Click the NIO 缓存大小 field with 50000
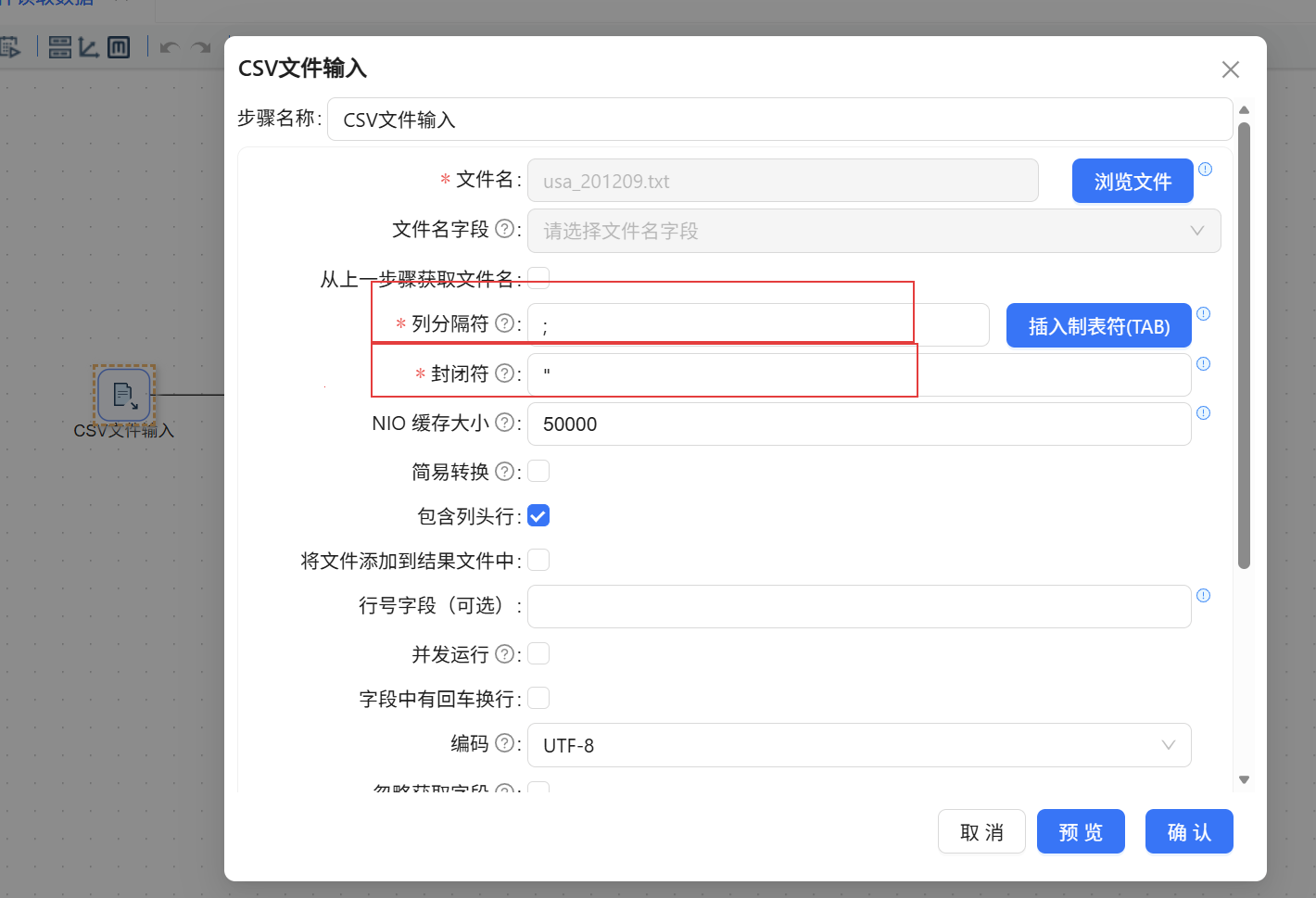1316x898 pixels. pos(859,424)
